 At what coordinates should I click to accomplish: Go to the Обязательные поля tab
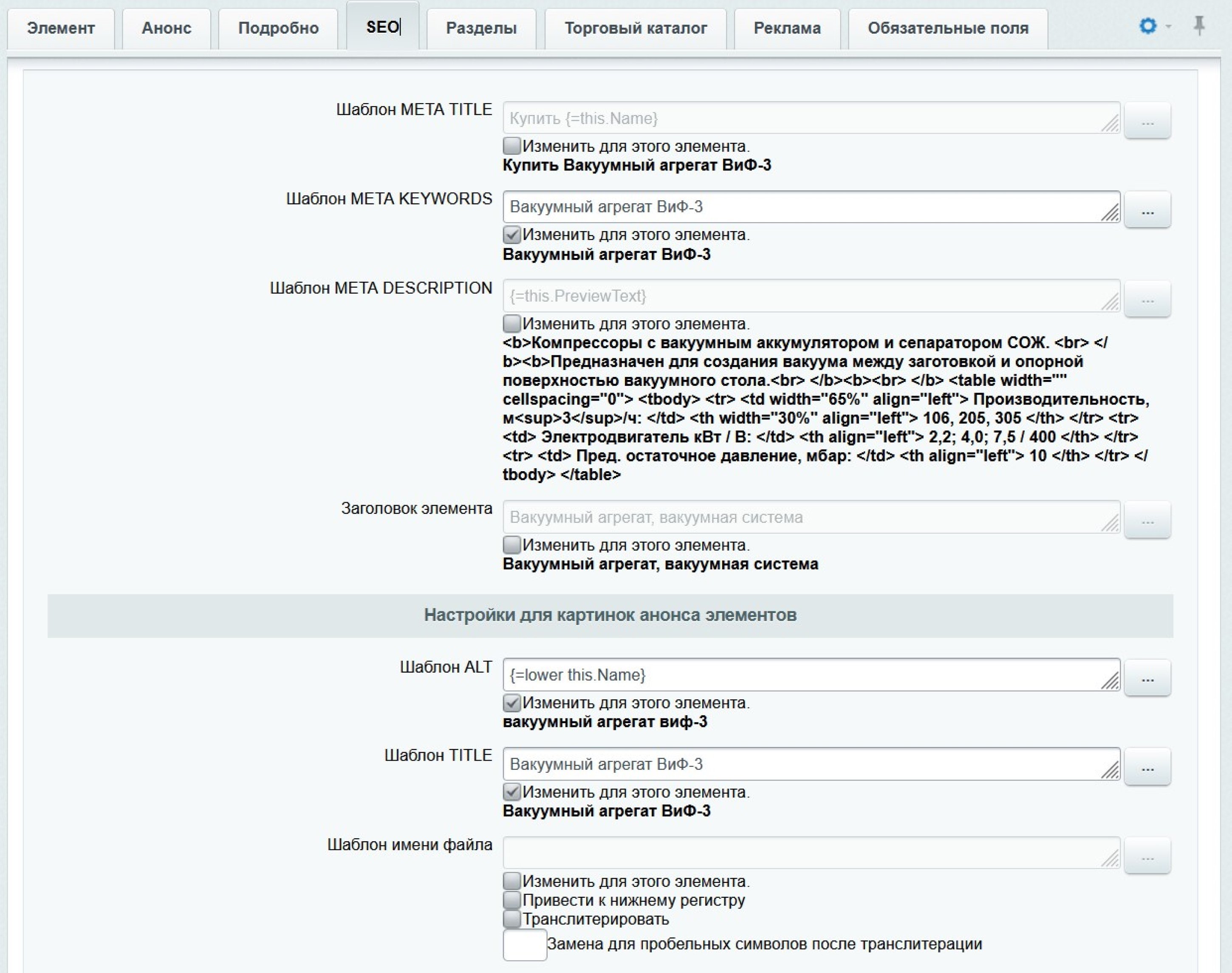point(948,28)
